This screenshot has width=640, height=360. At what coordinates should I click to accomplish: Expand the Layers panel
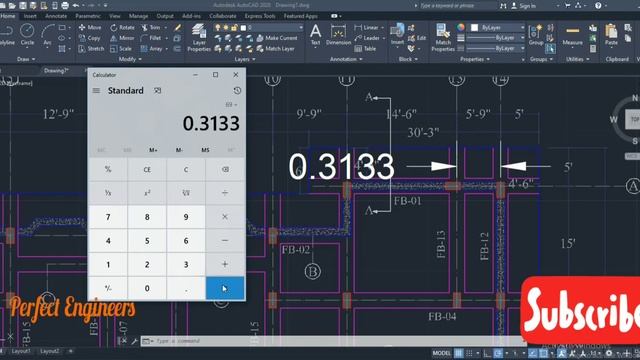click(x=245, y=59)
